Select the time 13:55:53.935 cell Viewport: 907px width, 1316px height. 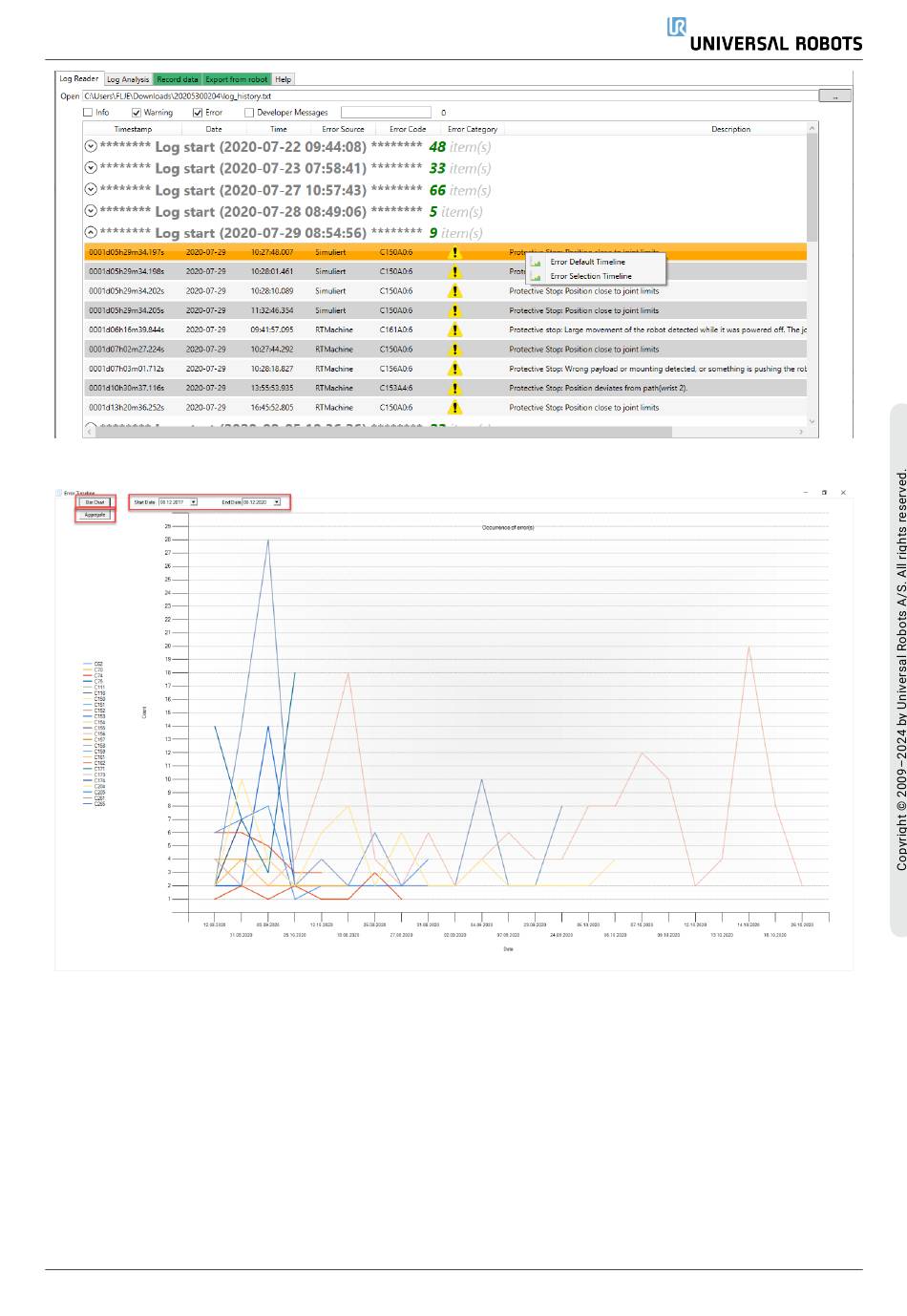point(272,388)
